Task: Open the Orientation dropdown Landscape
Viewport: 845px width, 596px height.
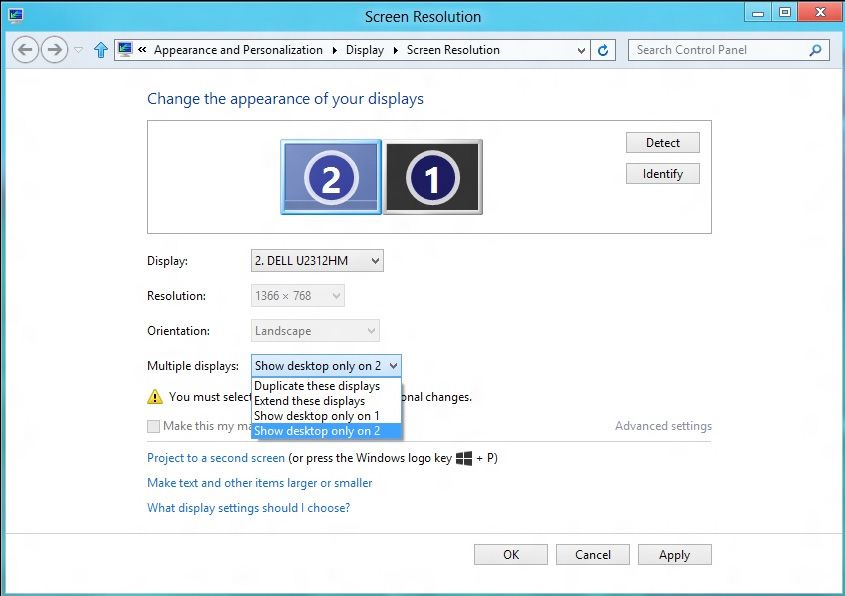Action: (x=315, y=331)
